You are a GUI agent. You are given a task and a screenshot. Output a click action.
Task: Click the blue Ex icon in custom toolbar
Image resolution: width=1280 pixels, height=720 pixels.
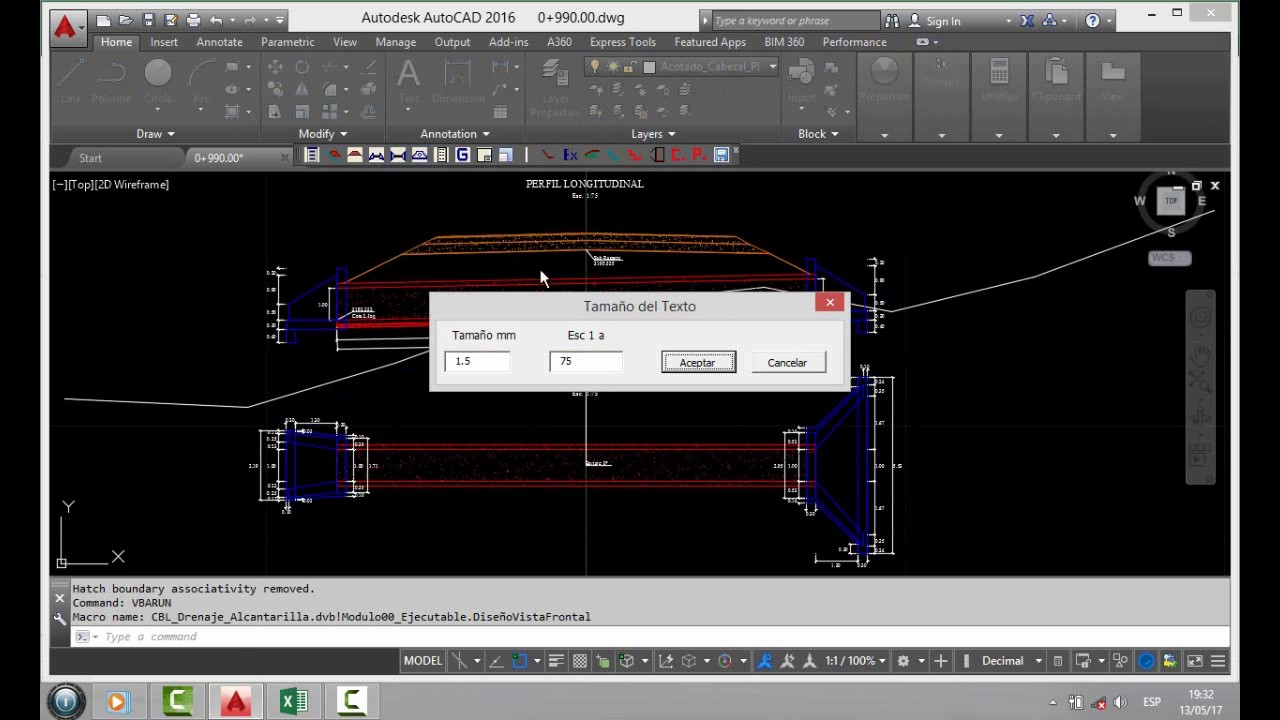pos(570,155)
